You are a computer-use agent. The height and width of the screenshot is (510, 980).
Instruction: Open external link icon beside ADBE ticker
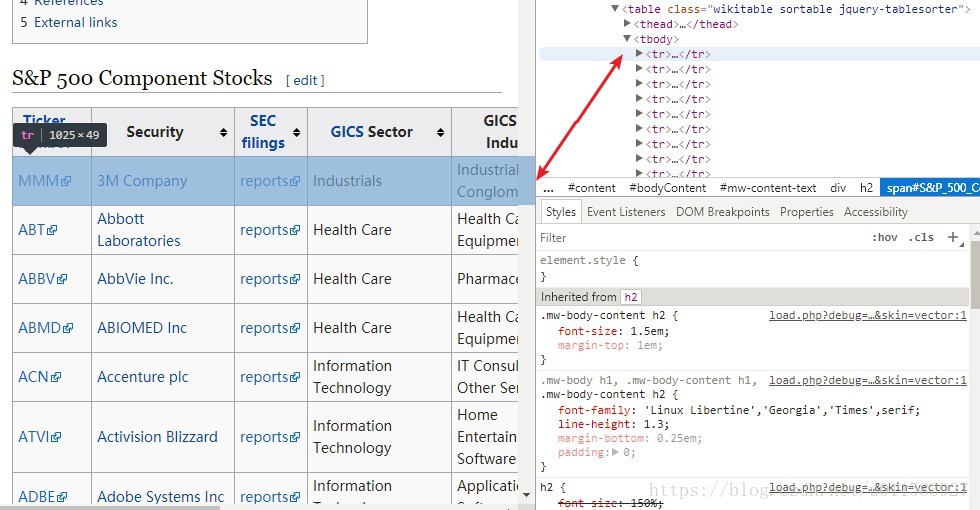(62, 498)
